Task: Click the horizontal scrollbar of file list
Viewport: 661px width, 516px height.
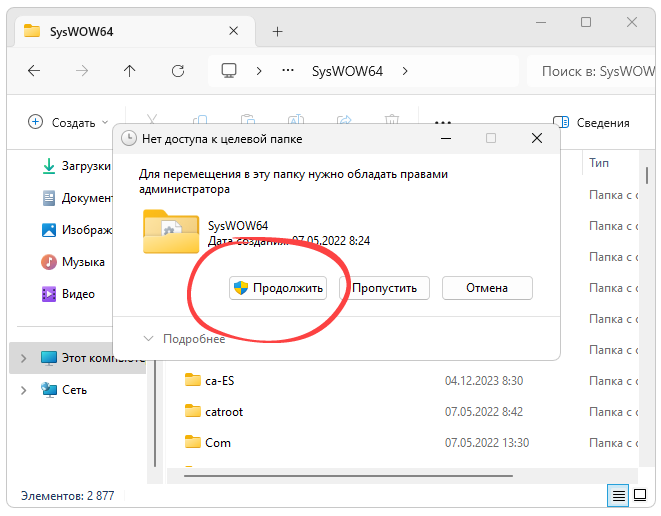Action: click(348, 476)
